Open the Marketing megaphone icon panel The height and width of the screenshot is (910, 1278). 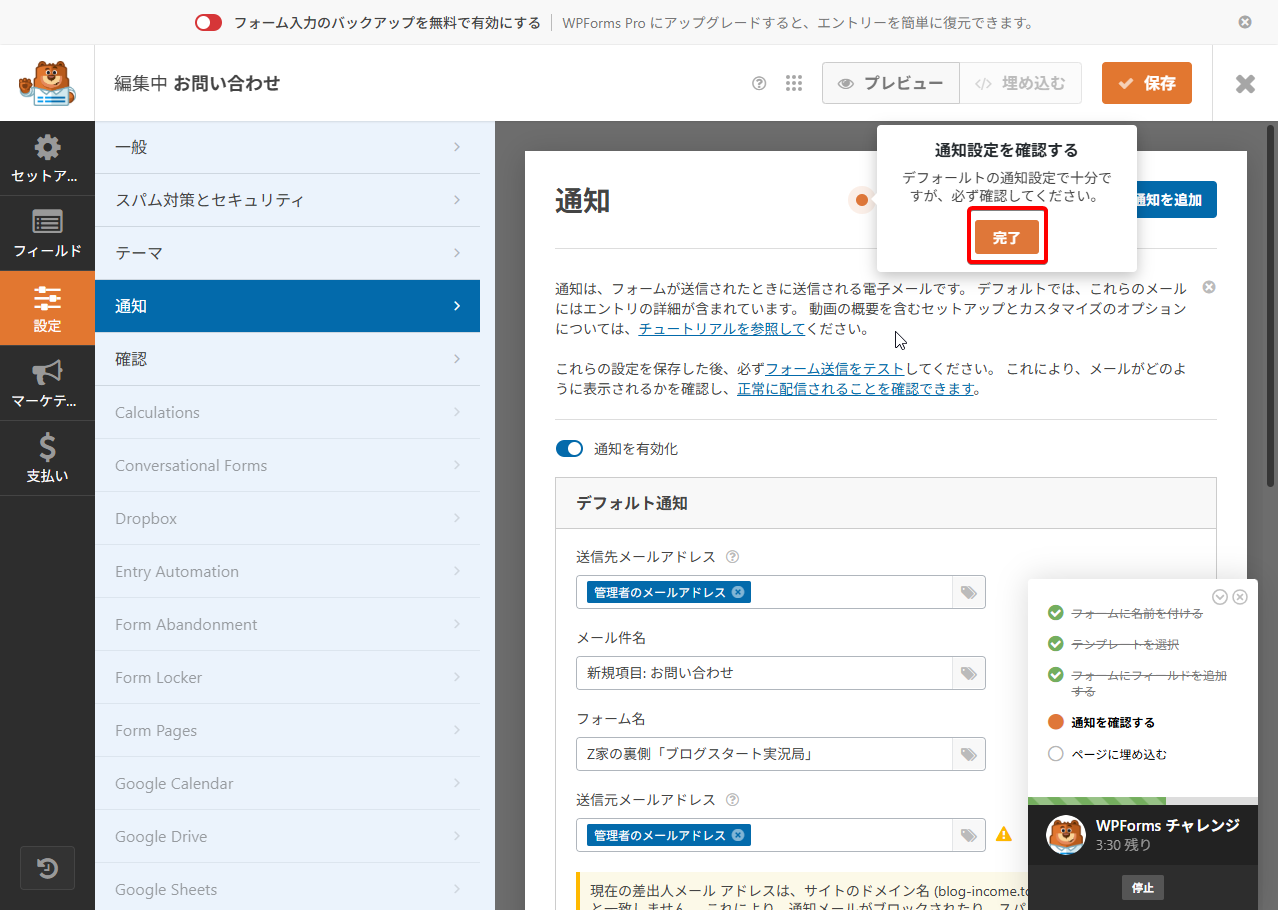(x=47, y=383)
